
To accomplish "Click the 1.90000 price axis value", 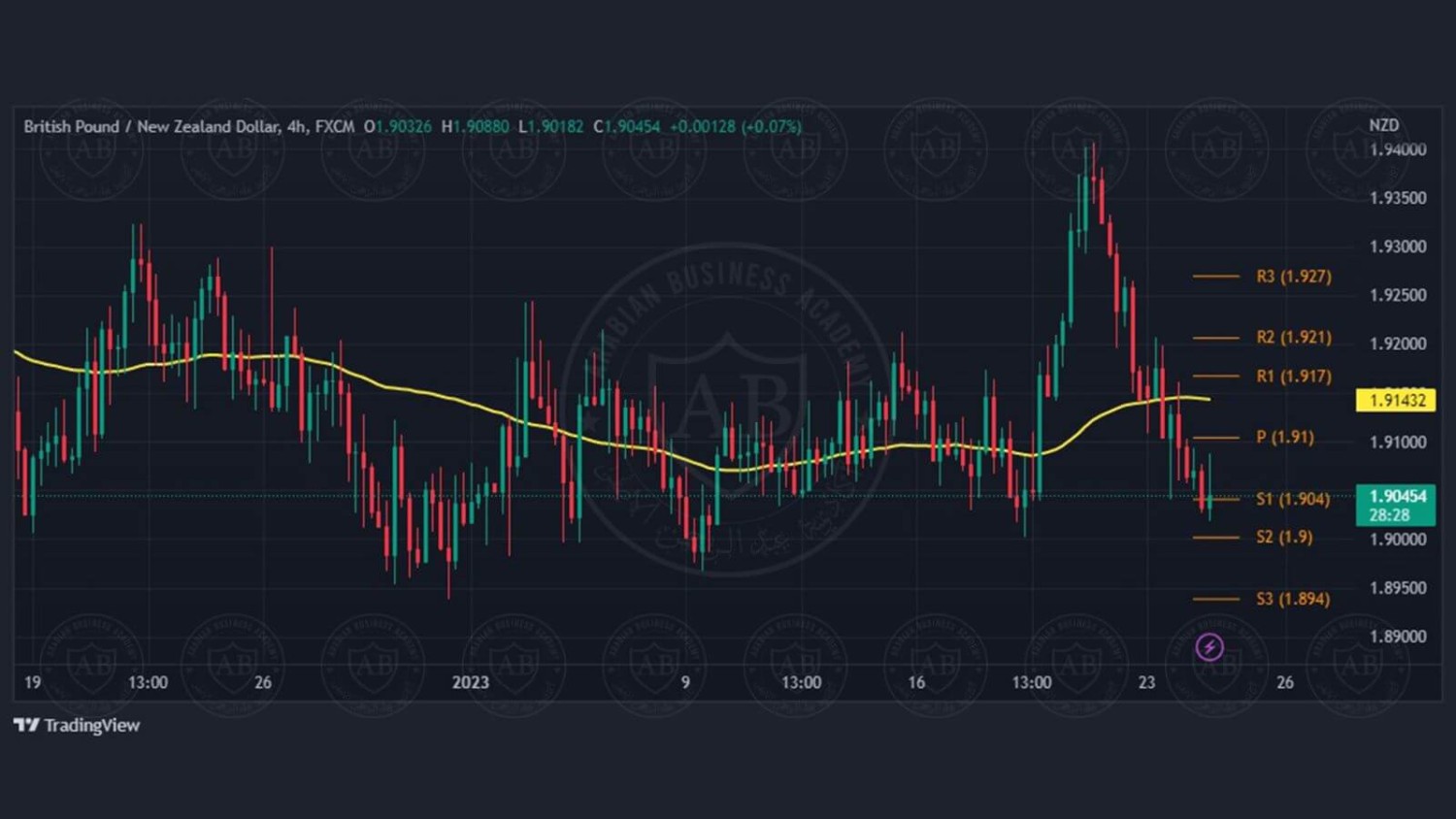I will [1398, 540].
